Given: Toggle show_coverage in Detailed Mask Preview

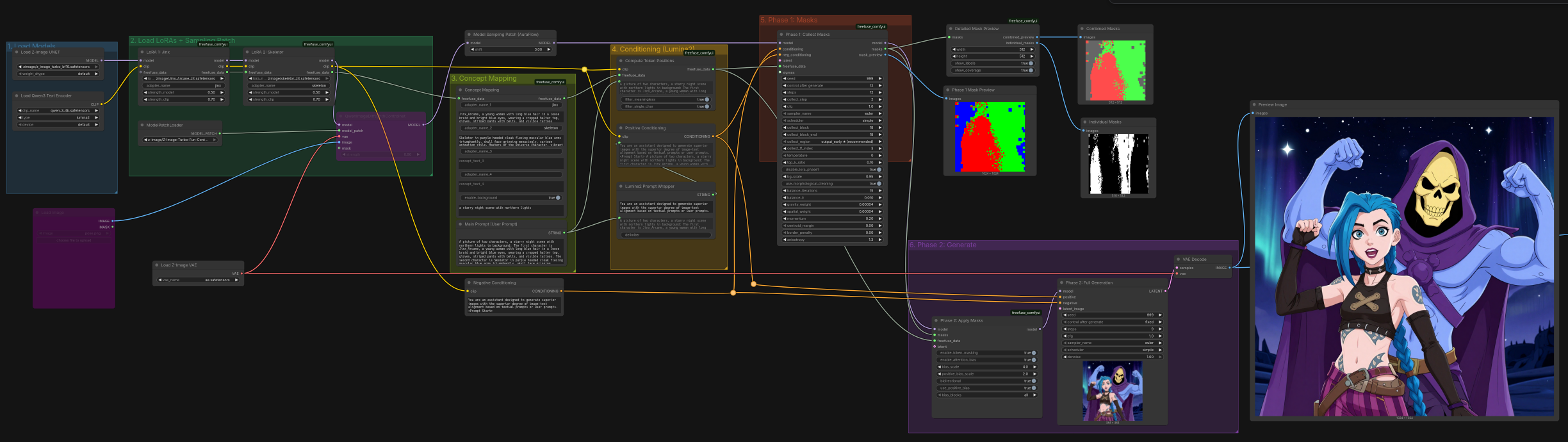Looking at the screenshot, I should point(993,70).
